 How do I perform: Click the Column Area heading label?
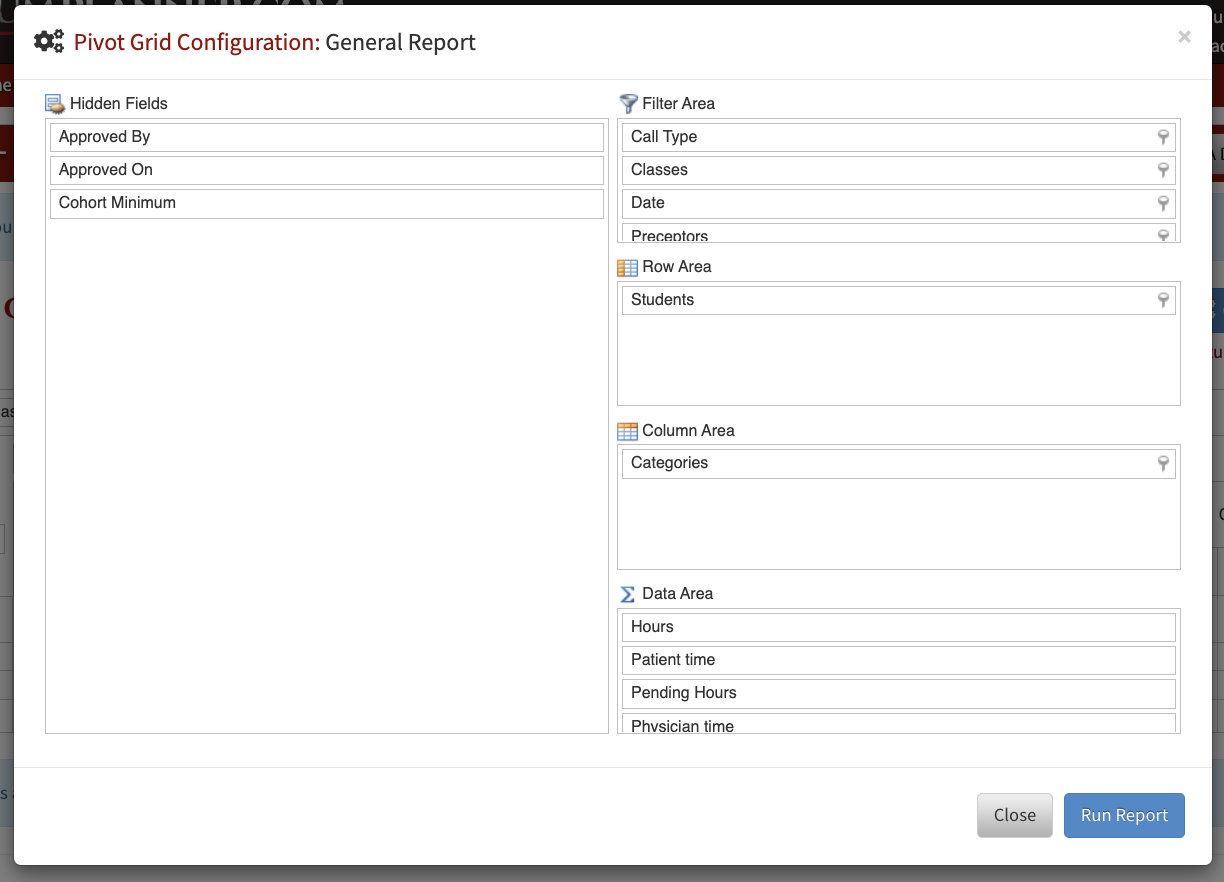688,431
